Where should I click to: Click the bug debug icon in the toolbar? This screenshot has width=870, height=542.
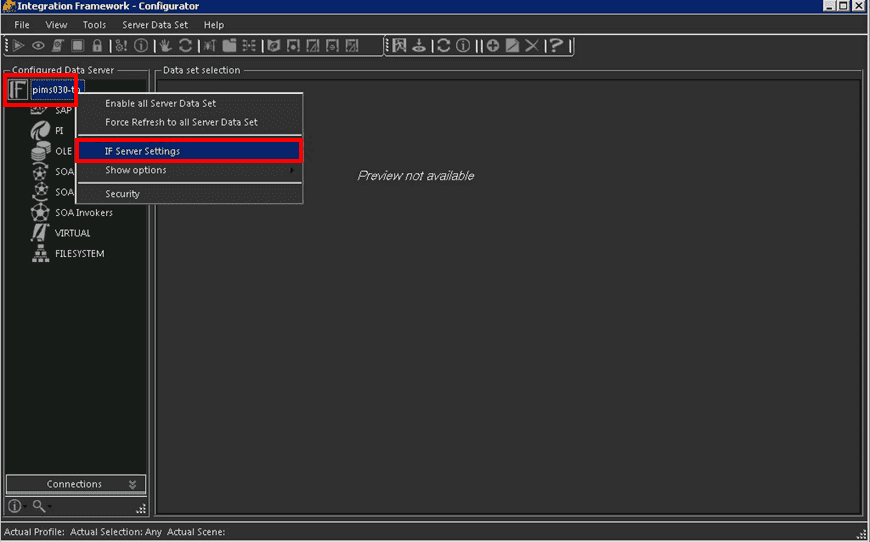point(209,45)
